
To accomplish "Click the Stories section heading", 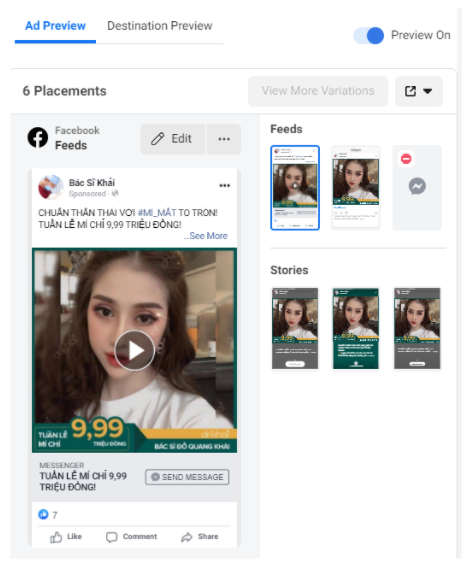I will tap(289, 270).
